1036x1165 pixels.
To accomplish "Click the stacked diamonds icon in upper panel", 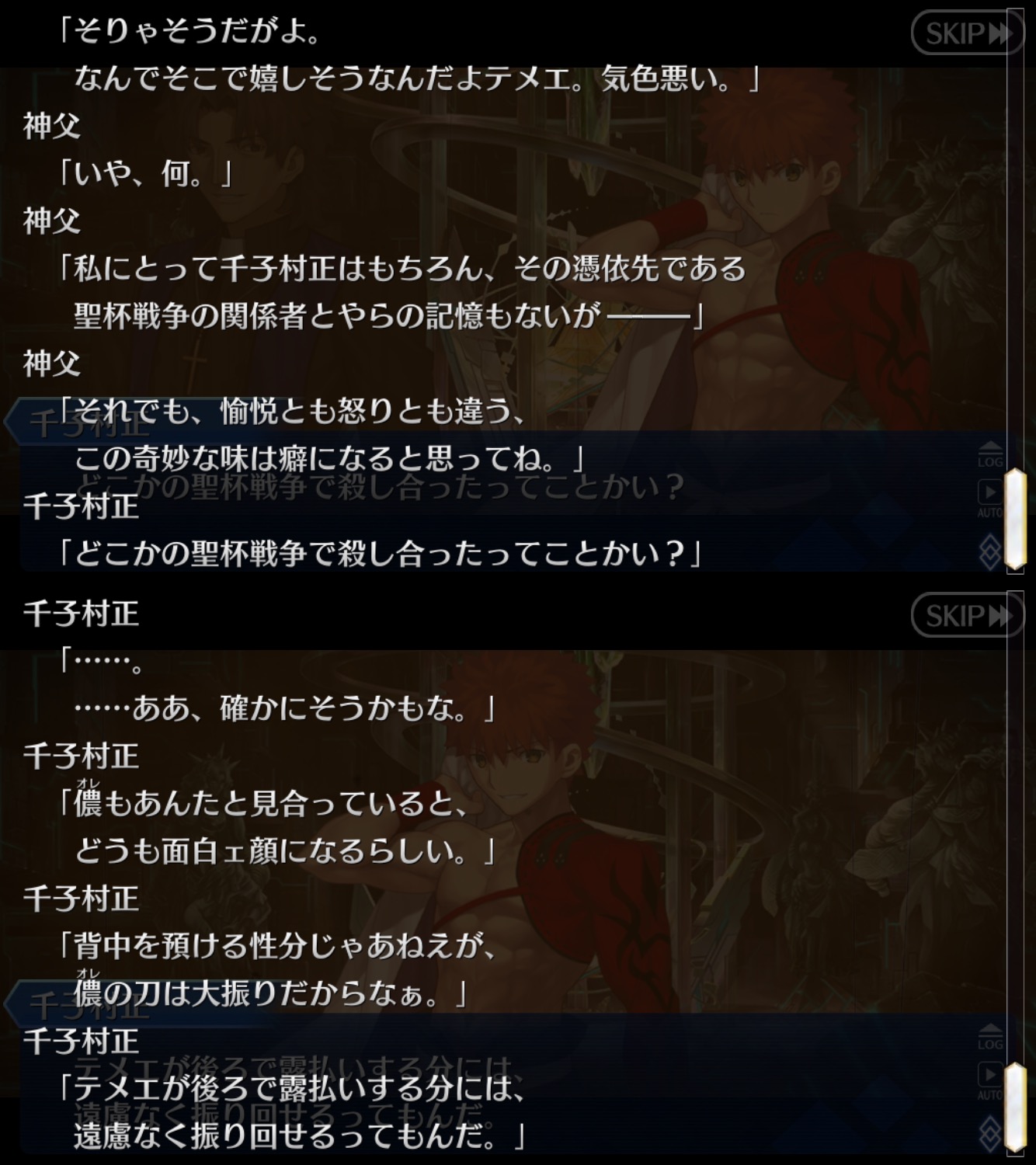I will tap(990, 552).
